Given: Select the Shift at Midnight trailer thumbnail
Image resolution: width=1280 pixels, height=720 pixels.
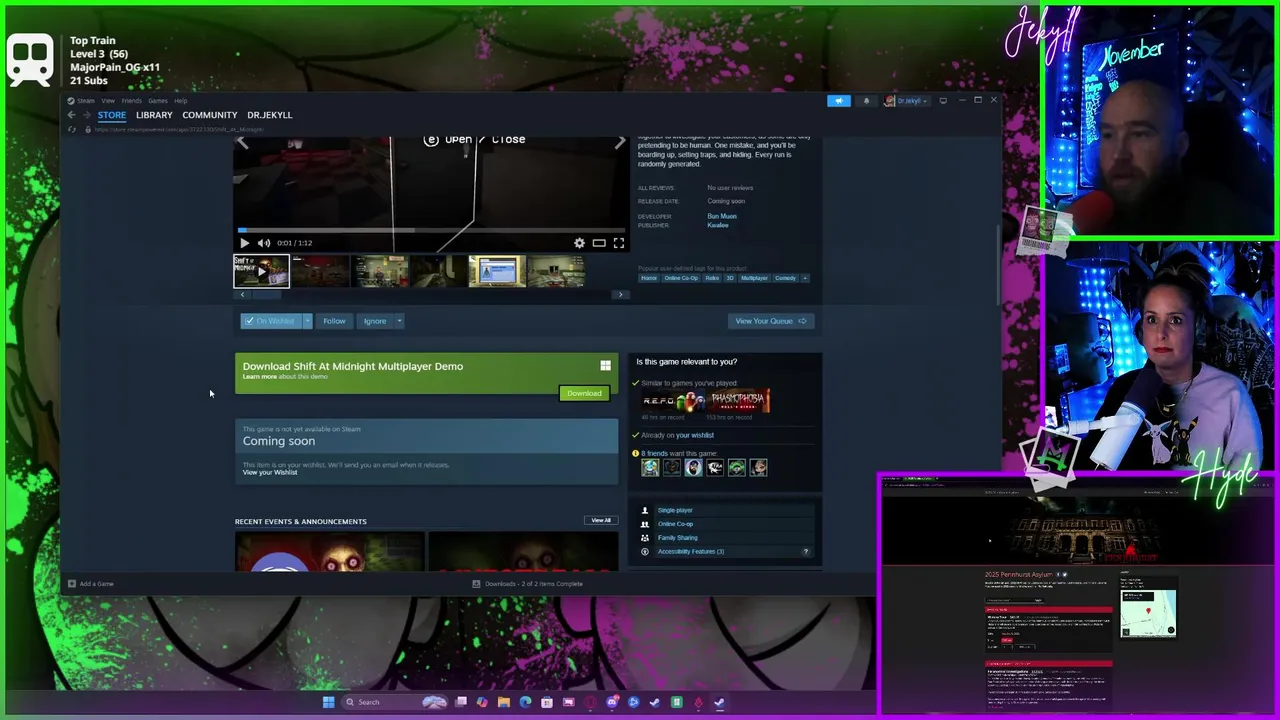Looking at the screenshot, I should pyautogui.click(x=261, y=271).
